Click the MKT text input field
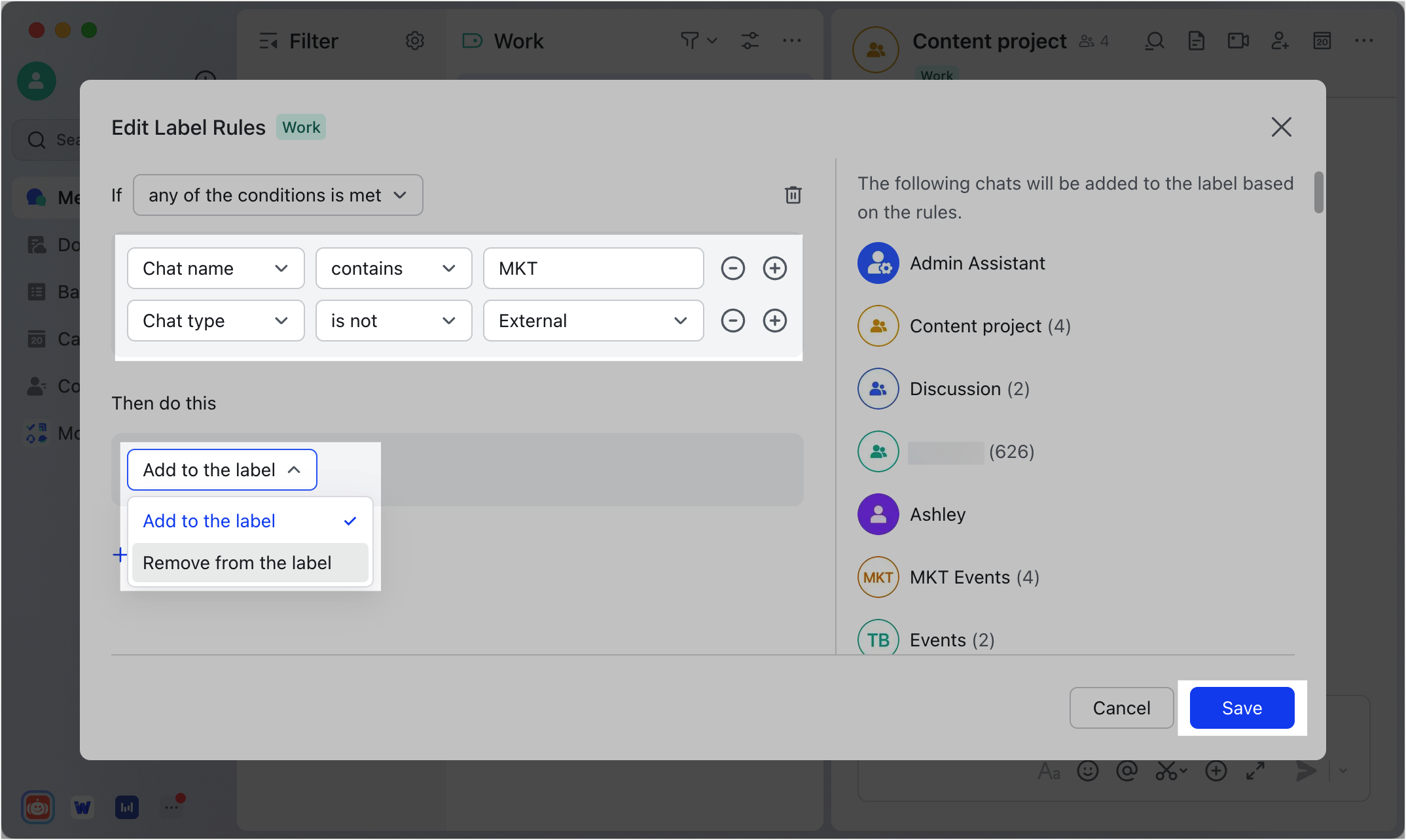 click(593, 268)
